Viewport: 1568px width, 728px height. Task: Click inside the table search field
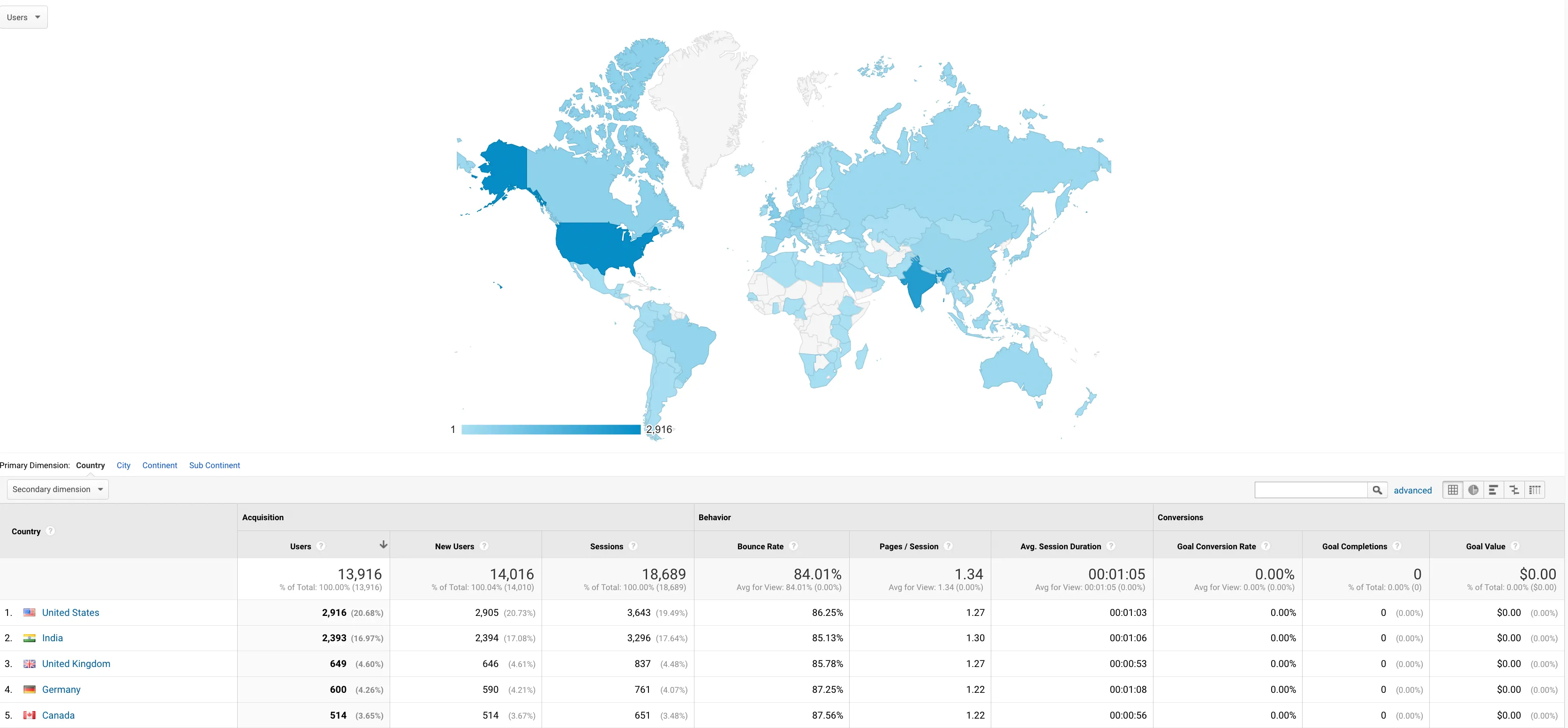1311,490
